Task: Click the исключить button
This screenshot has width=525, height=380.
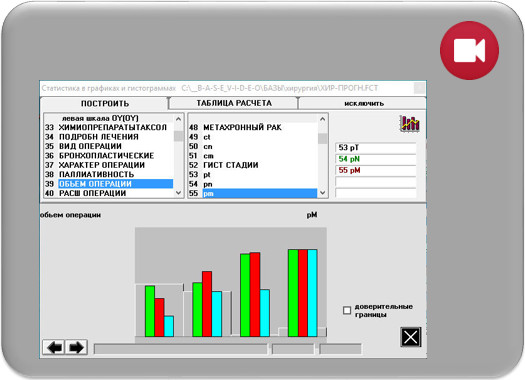Action: (363, 103)
